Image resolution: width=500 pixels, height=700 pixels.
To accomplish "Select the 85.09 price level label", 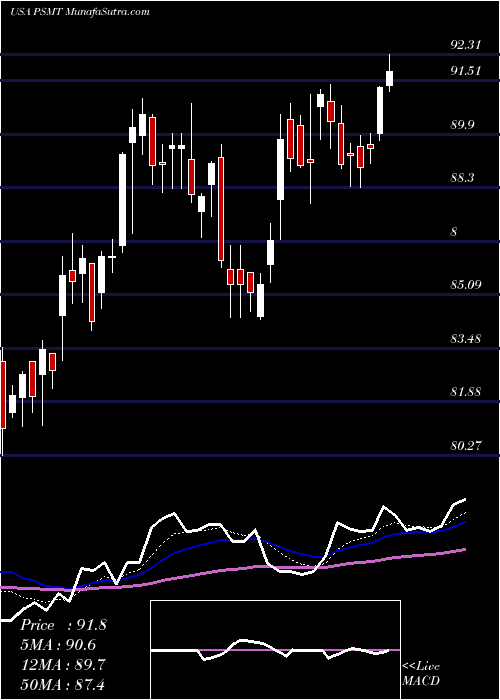I will pyautogui.click(x=466, y=284).
